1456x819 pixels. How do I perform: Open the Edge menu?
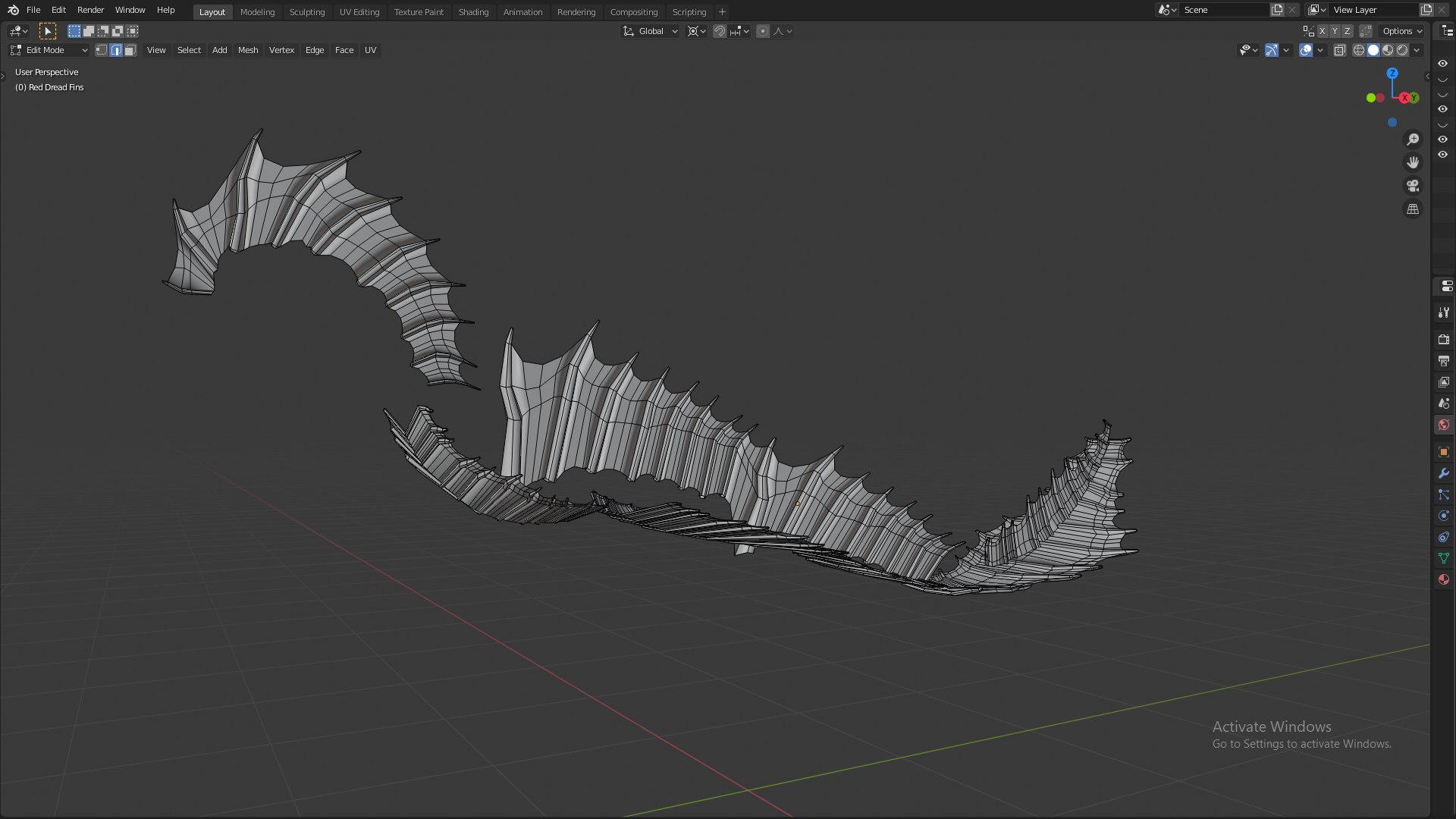coord(314,50)
